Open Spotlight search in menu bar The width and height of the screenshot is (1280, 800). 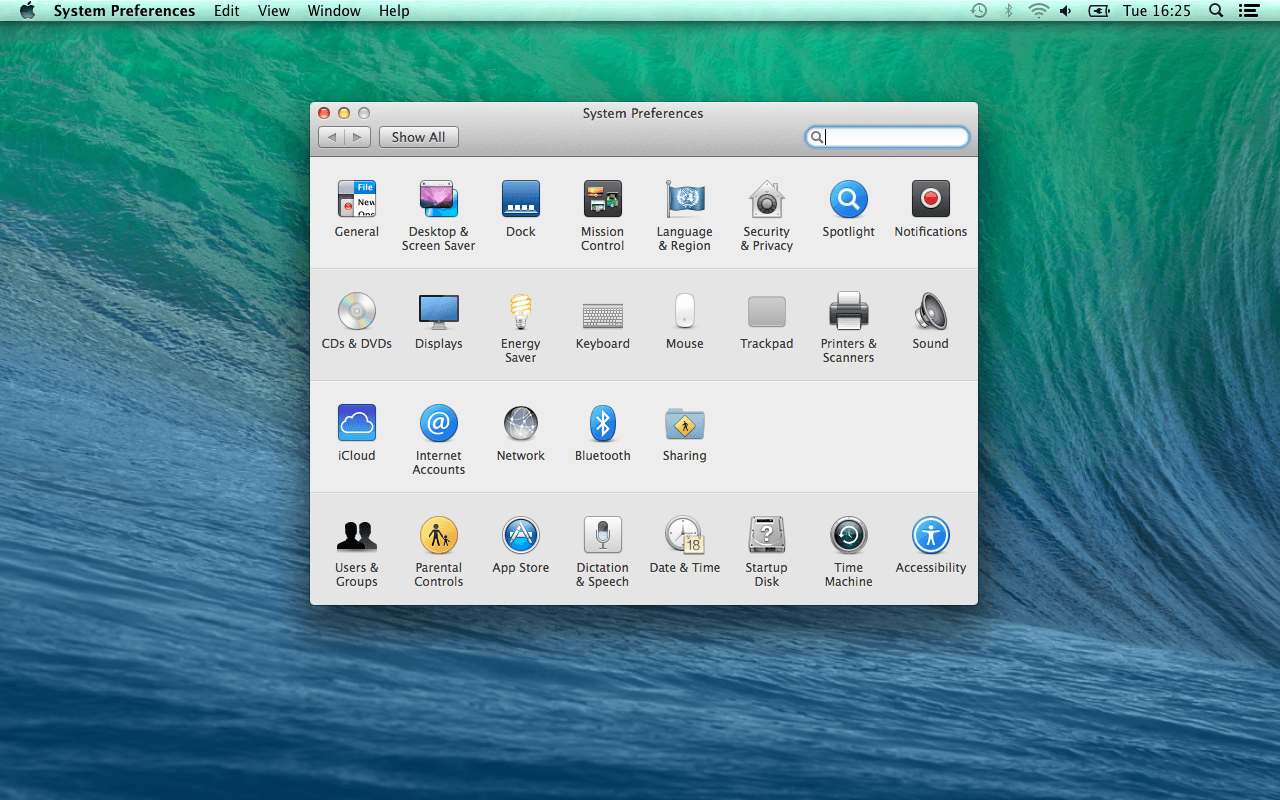1216,11
